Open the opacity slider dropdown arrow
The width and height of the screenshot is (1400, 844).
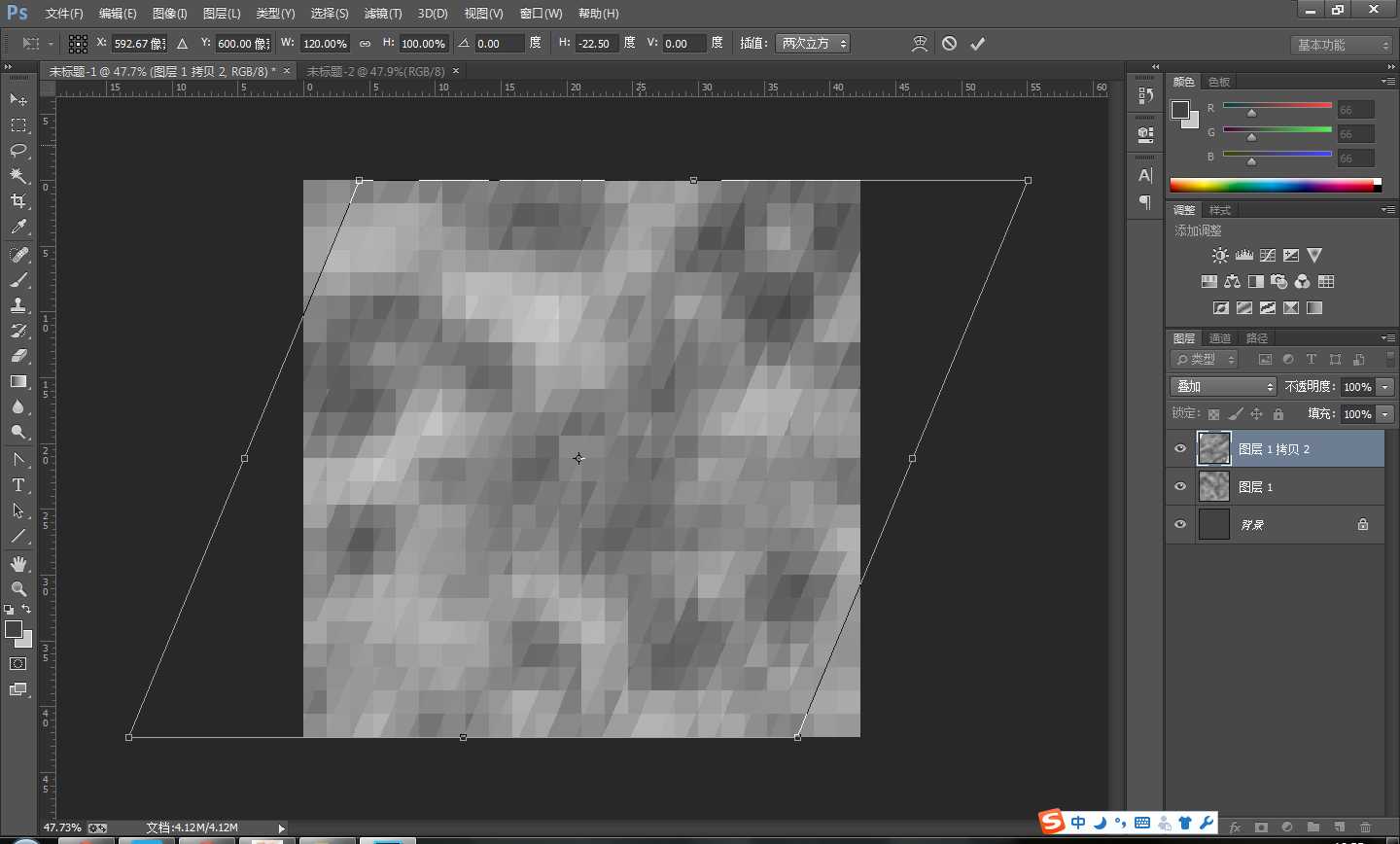(1385, 387)
